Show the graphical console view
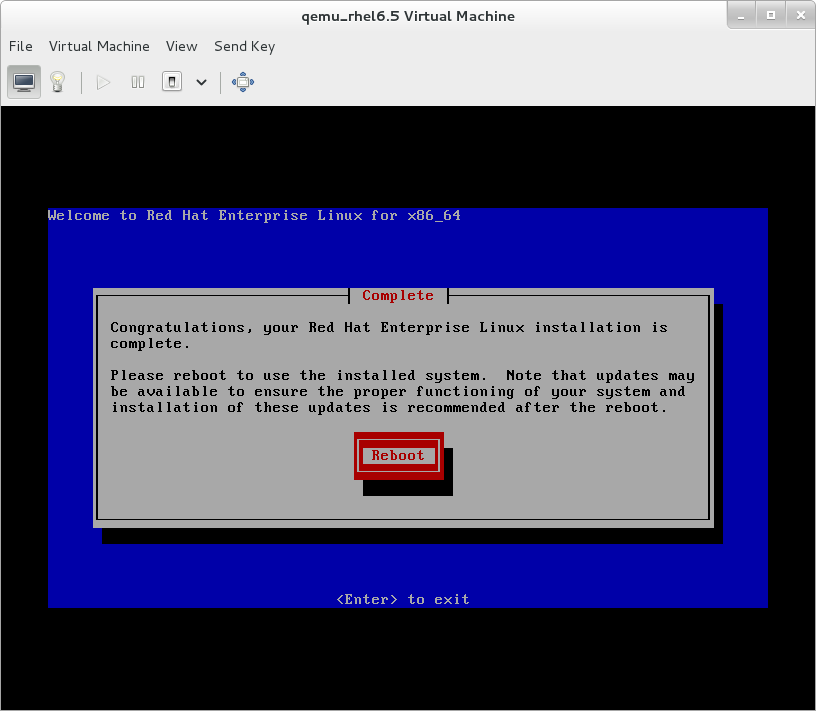Screen dimensions: 816x711 (24, 82)
